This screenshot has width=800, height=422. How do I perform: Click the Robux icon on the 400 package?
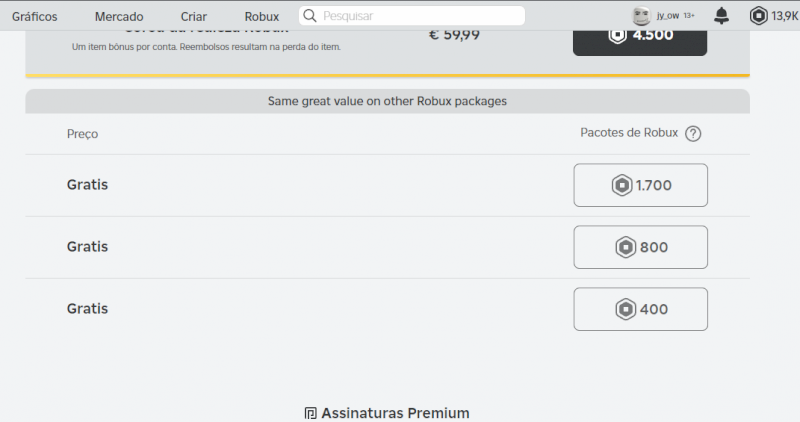click(x=625, y=309)
